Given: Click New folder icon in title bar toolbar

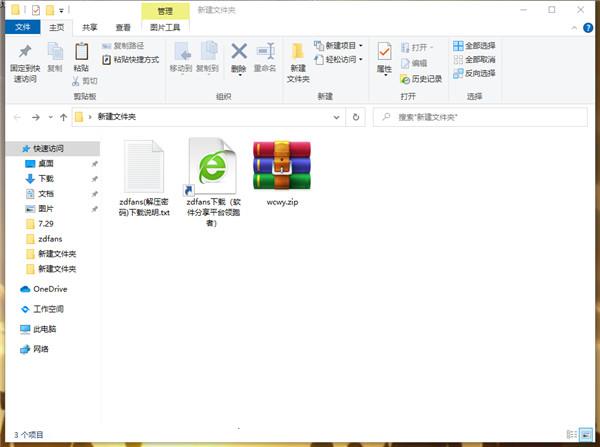Looking at the screenshot, I should (50, 10).
